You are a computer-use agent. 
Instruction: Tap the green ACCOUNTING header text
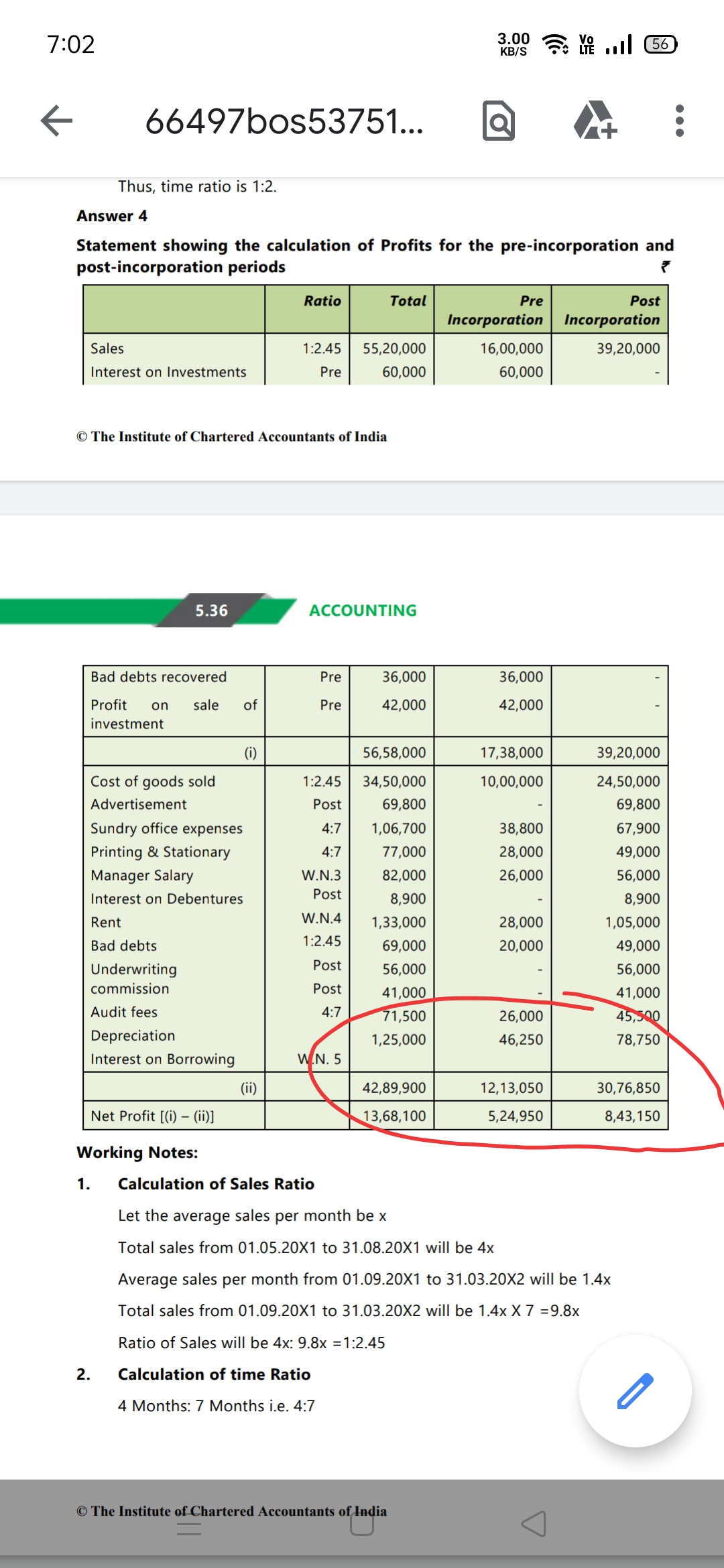tap(363, 610)
